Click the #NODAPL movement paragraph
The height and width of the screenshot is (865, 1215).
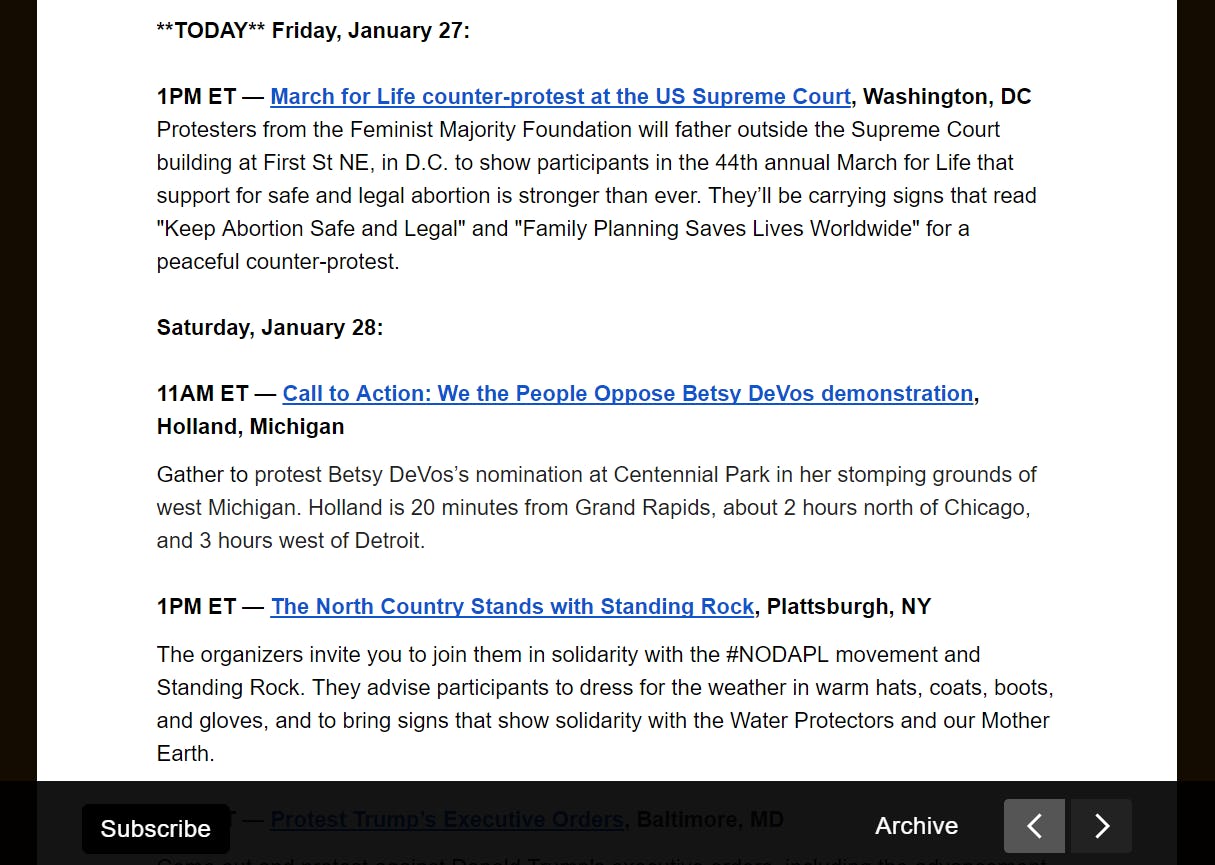coord(605,704)
